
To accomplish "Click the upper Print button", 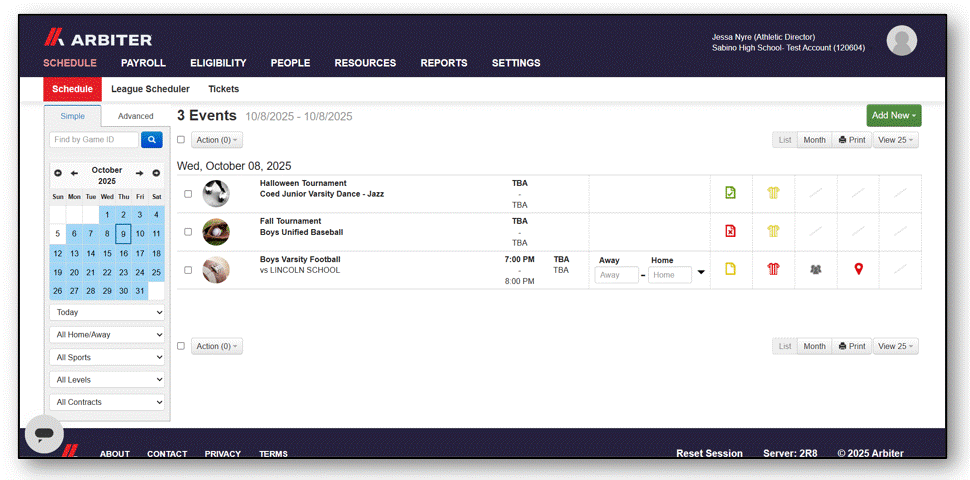I will [x=852, y=140].
